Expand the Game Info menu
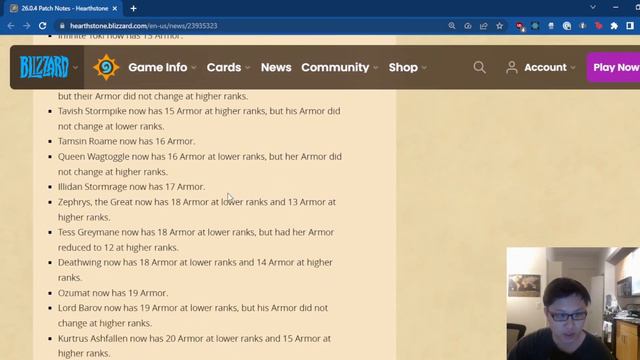This screenshot has width=640, height=360. tap(162, 67)
